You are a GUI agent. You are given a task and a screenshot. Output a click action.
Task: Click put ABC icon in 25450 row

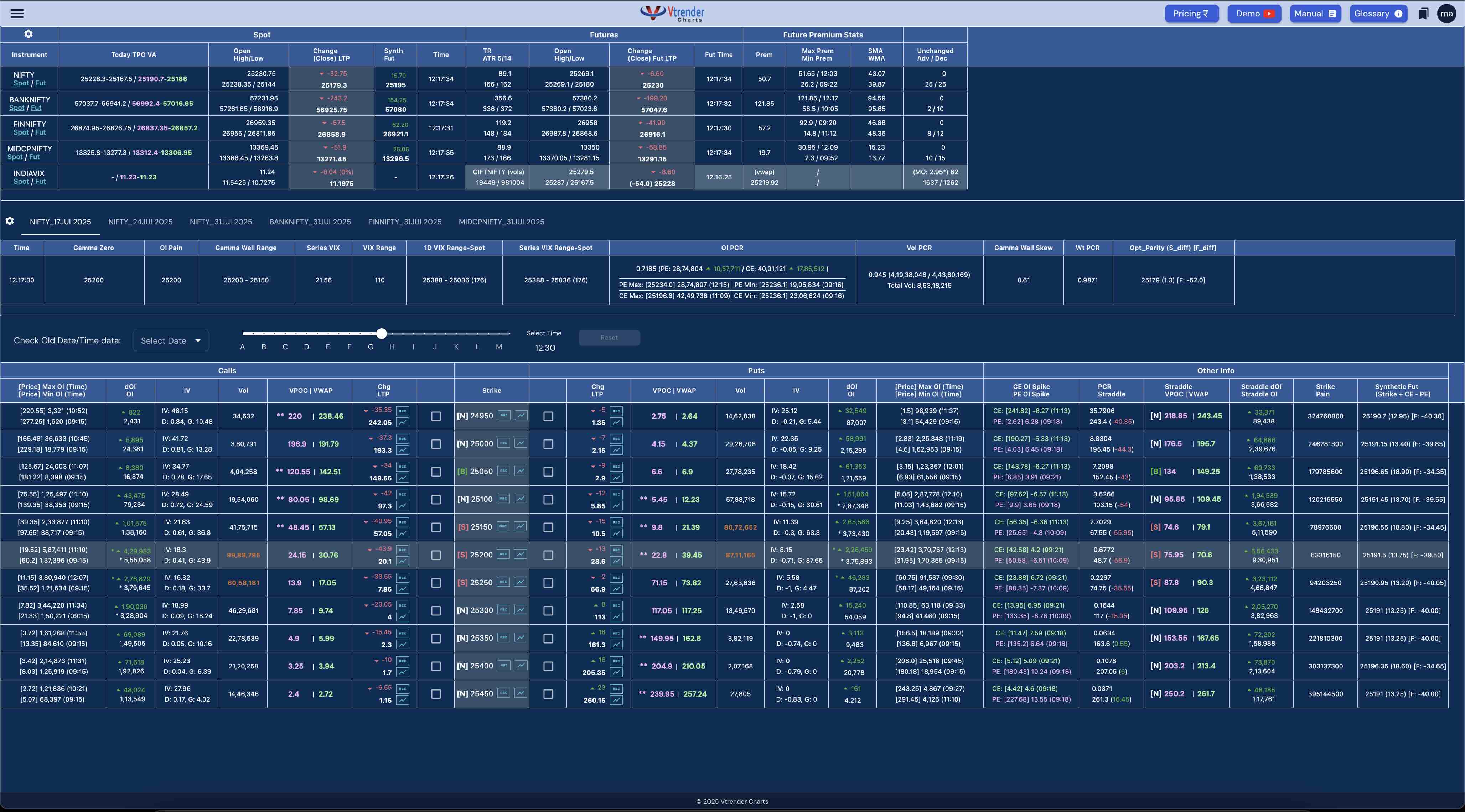tap(616, 689)
